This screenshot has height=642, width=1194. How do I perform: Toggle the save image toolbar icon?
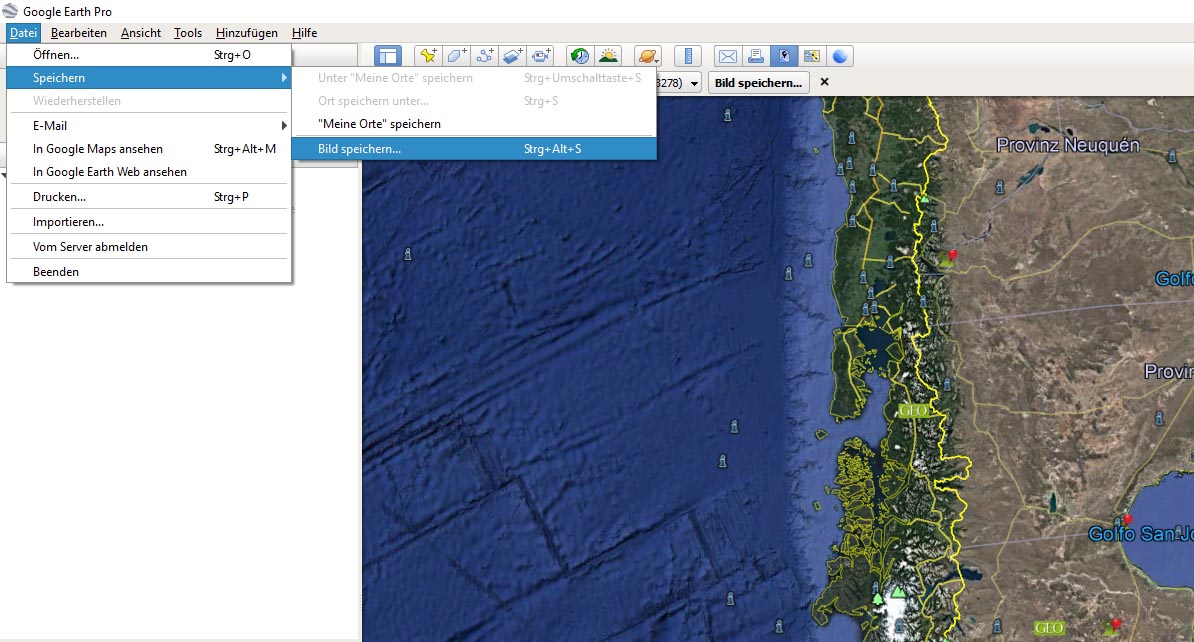tap(784, 56)
